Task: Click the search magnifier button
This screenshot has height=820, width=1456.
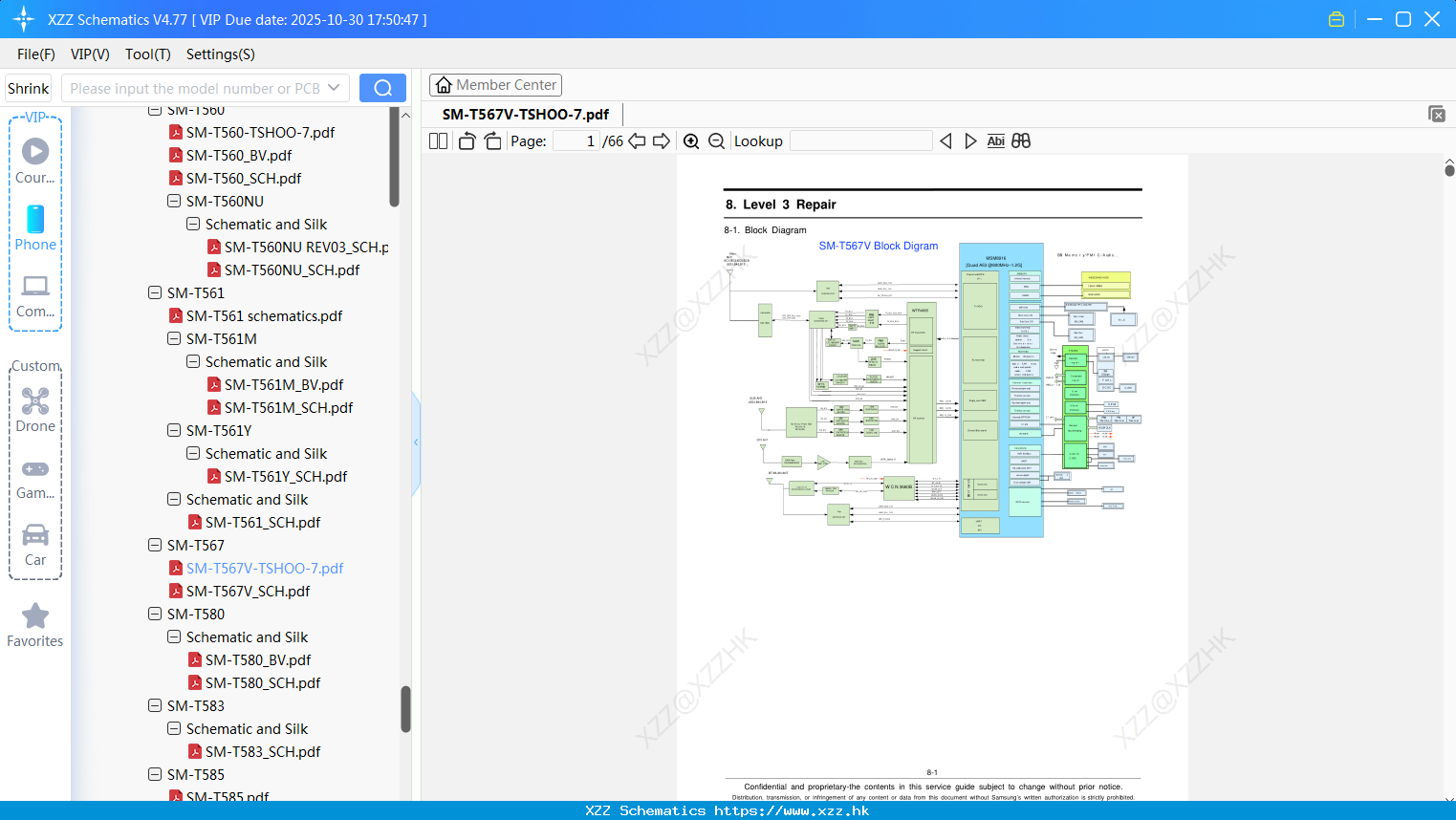Action: click(x=382, y=88)
